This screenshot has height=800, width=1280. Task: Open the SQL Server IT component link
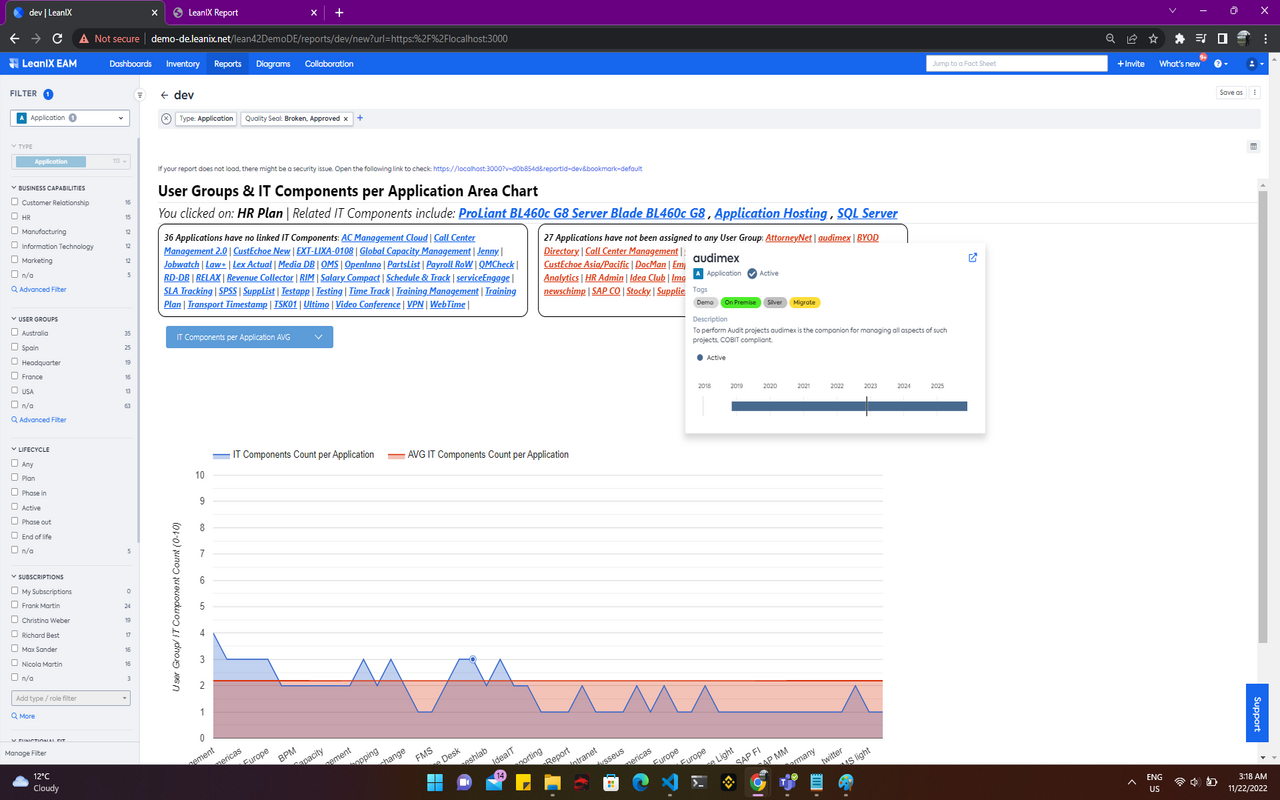click(x=867, y=213)
